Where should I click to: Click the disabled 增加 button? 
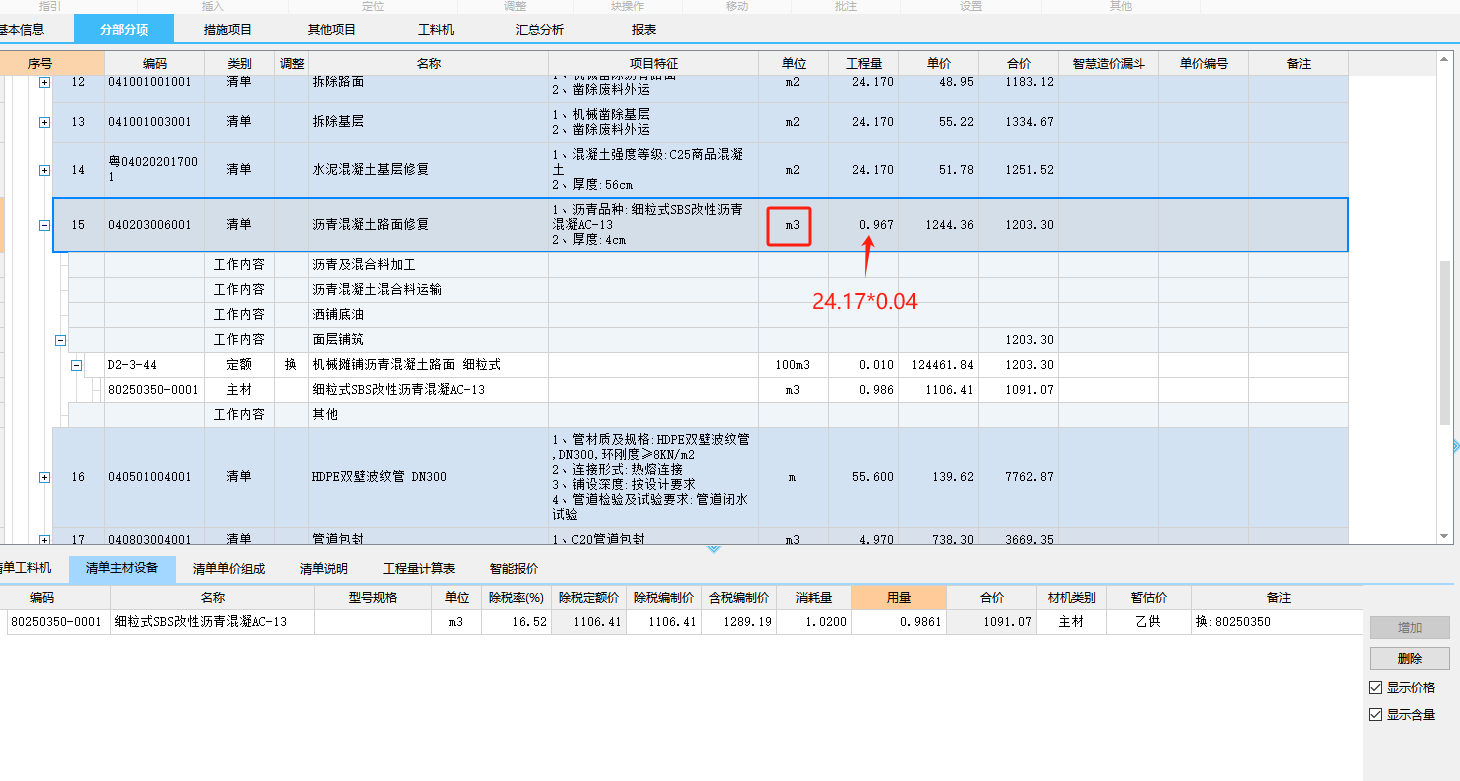pyautogui.click(x=1410, y=628)
